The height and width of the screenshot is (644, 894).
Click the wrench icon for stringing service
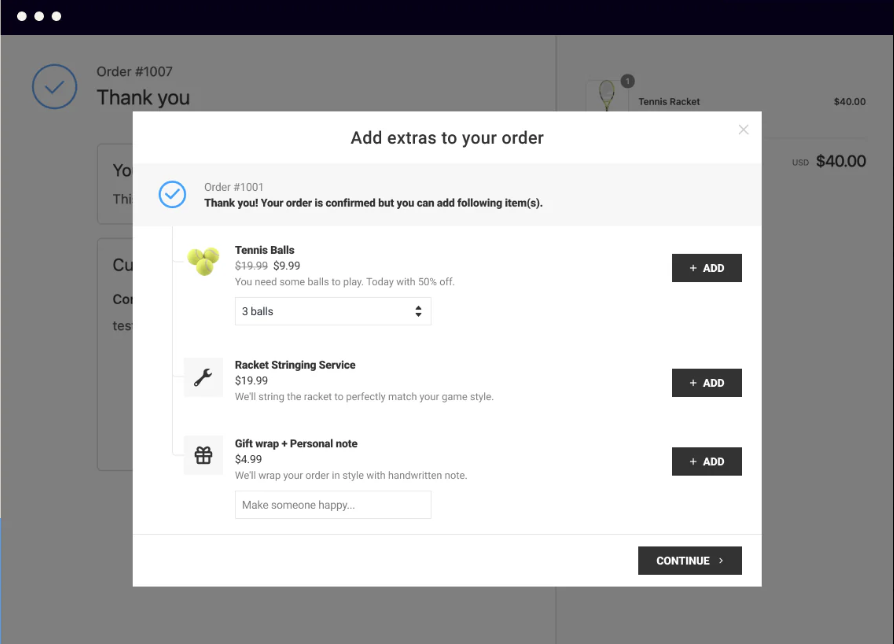[x=203, y=377]
